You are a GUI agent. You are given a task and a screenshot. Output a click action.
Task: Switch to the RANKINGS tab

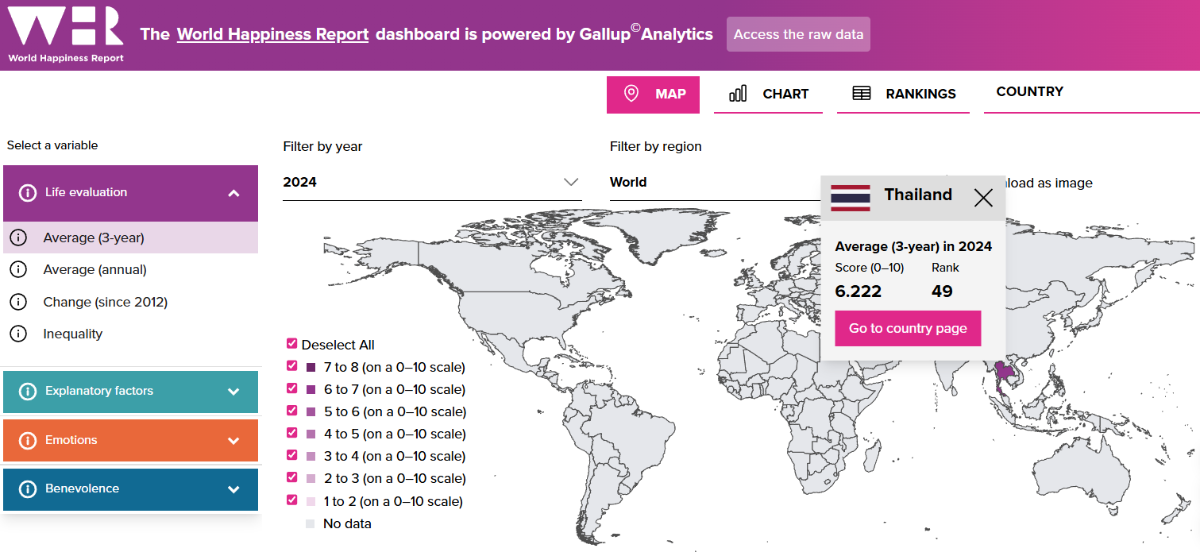click(903, 94)
